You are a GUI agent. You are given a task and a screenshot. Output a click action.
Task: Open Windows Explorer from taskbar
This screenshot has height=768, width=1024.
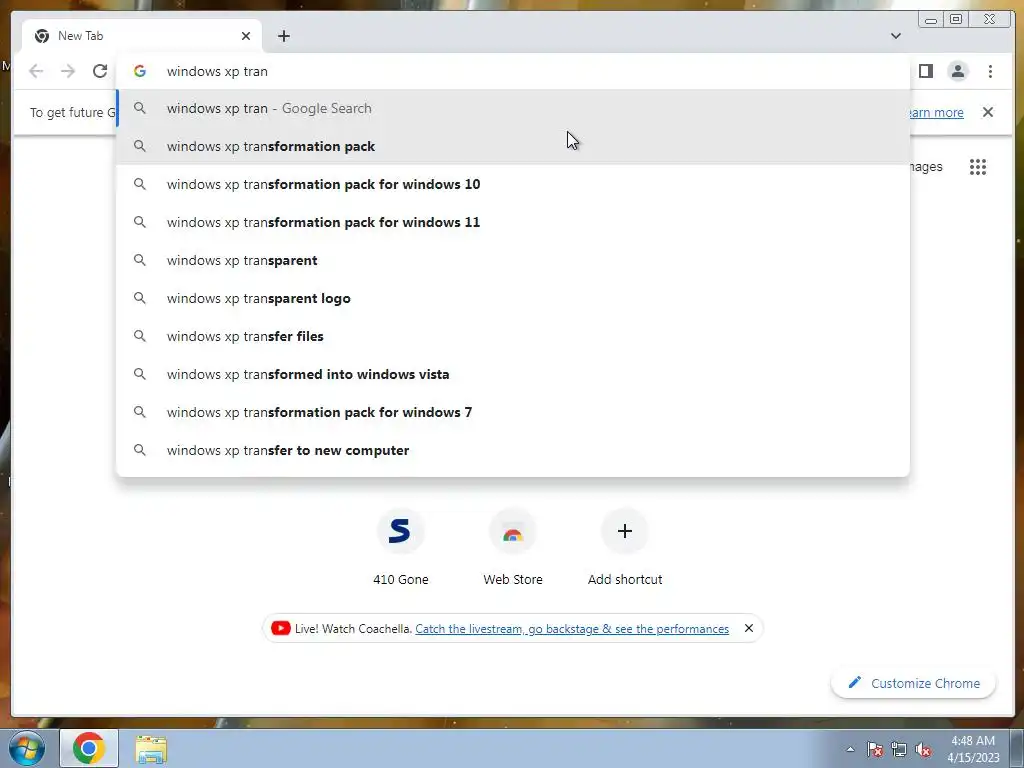pos(151,748)
